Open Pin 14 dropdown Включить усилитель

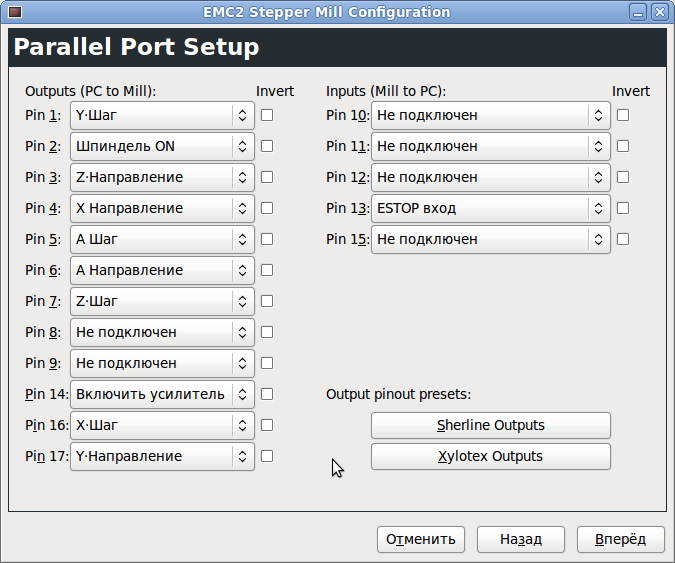[x=162, y=394]
